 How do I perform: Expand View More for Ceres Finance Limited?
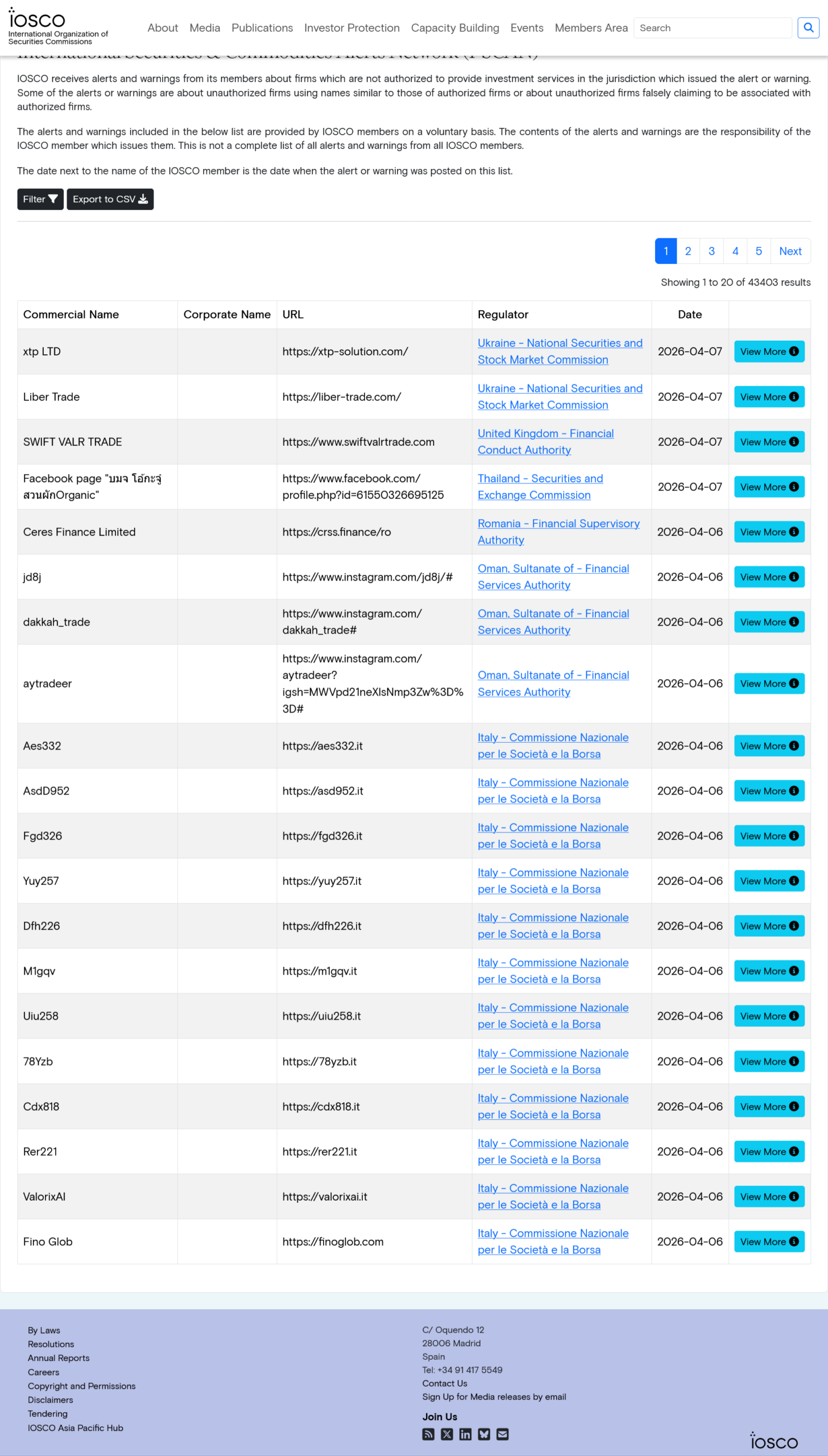769,532
